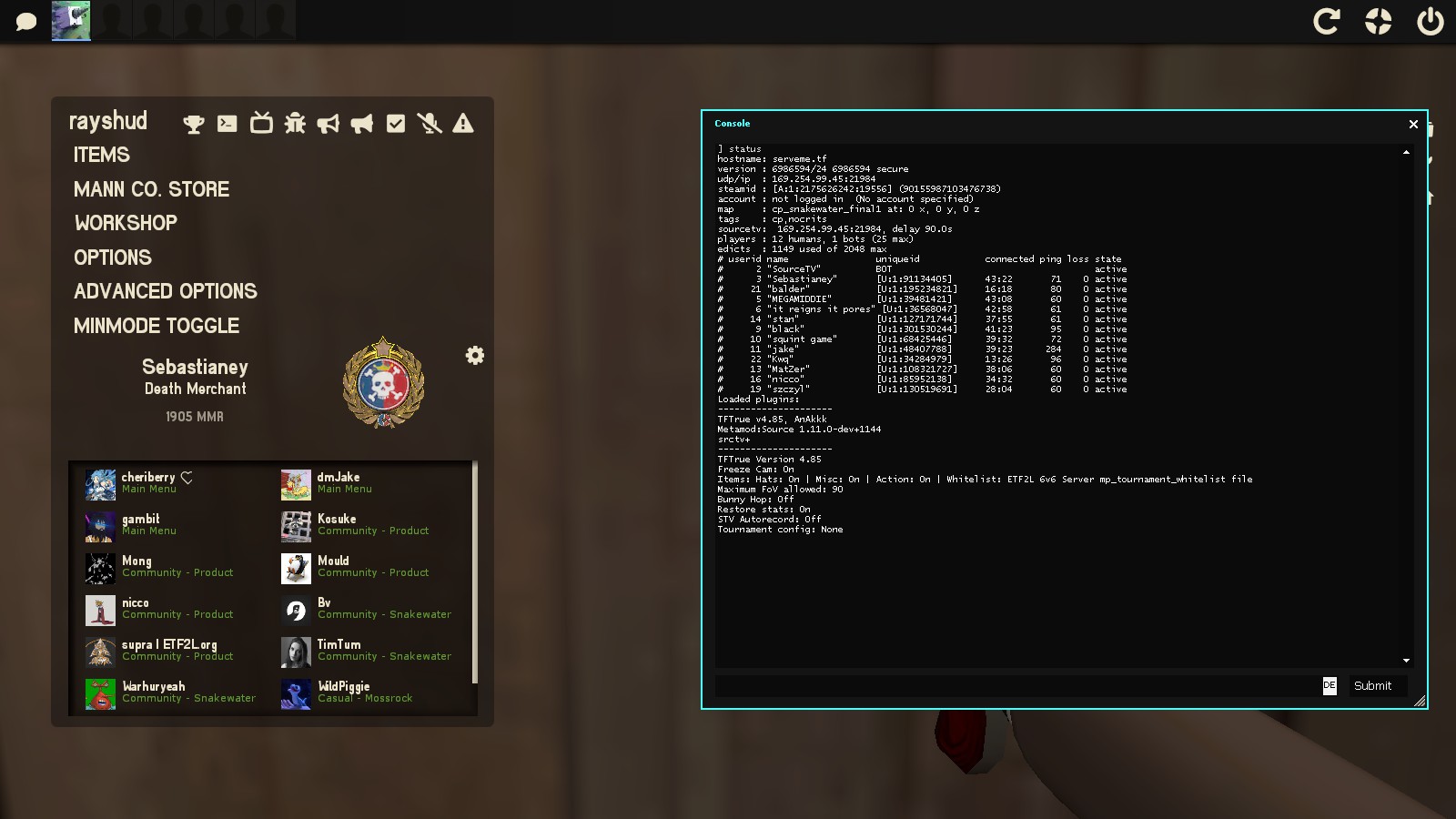Open the WORKSHOP menu entry

(126, 223)
